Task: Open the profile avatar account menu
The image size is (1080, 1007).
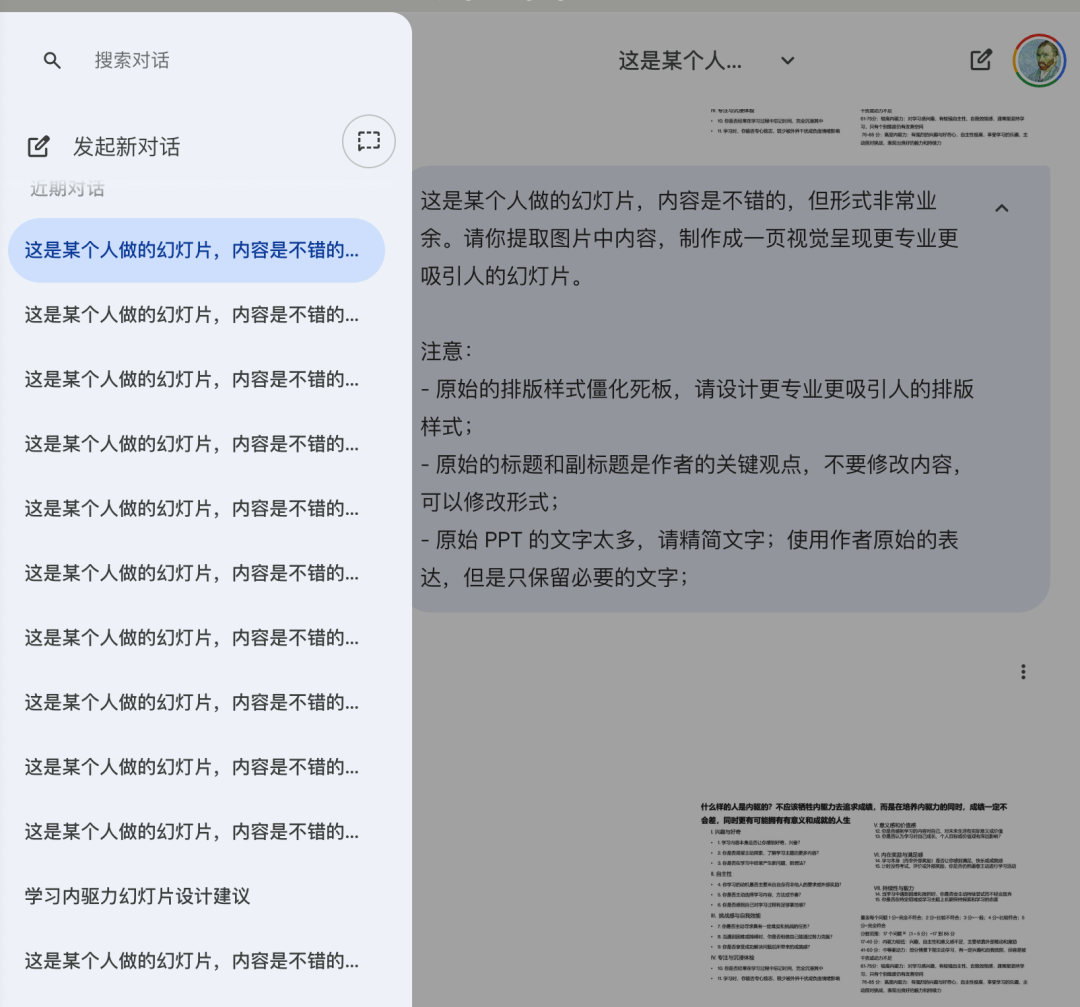Action: pos(1039,61)
